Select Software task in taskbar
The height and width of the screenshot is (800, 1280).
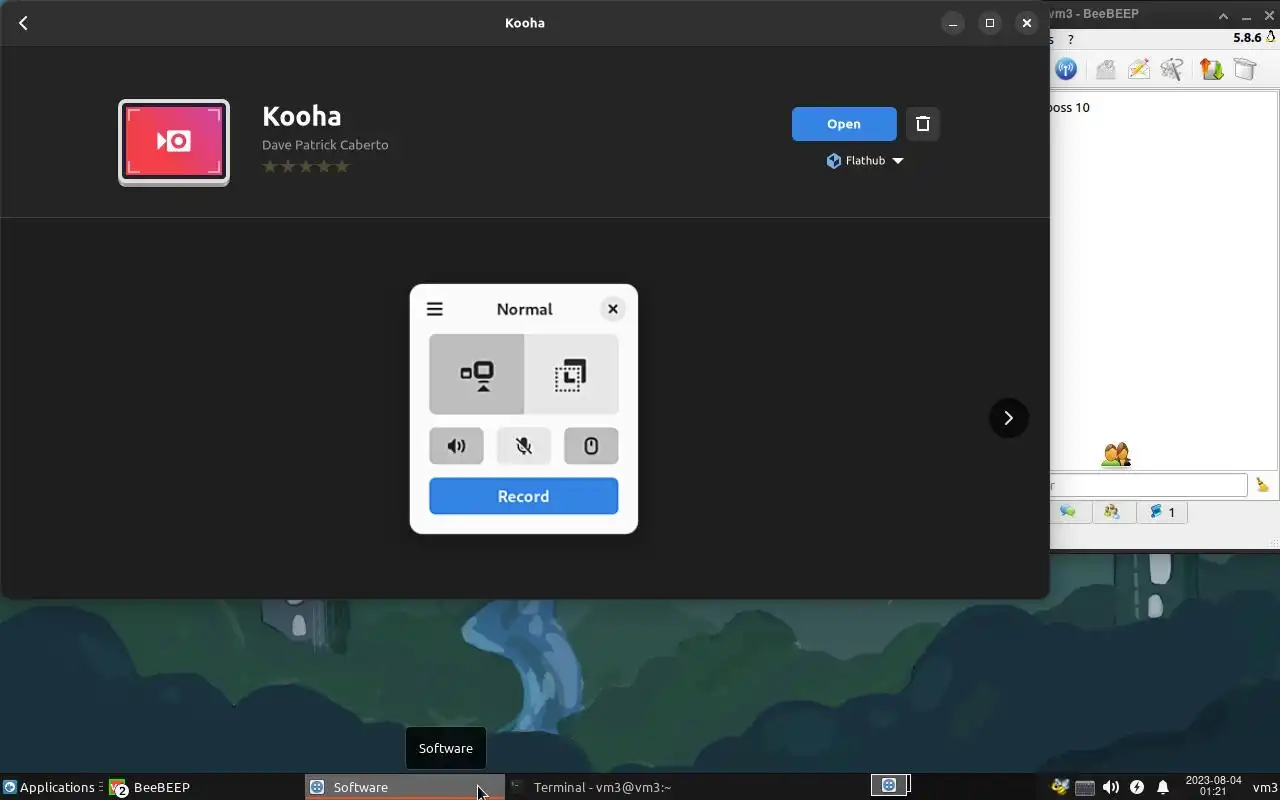point(405,787)
